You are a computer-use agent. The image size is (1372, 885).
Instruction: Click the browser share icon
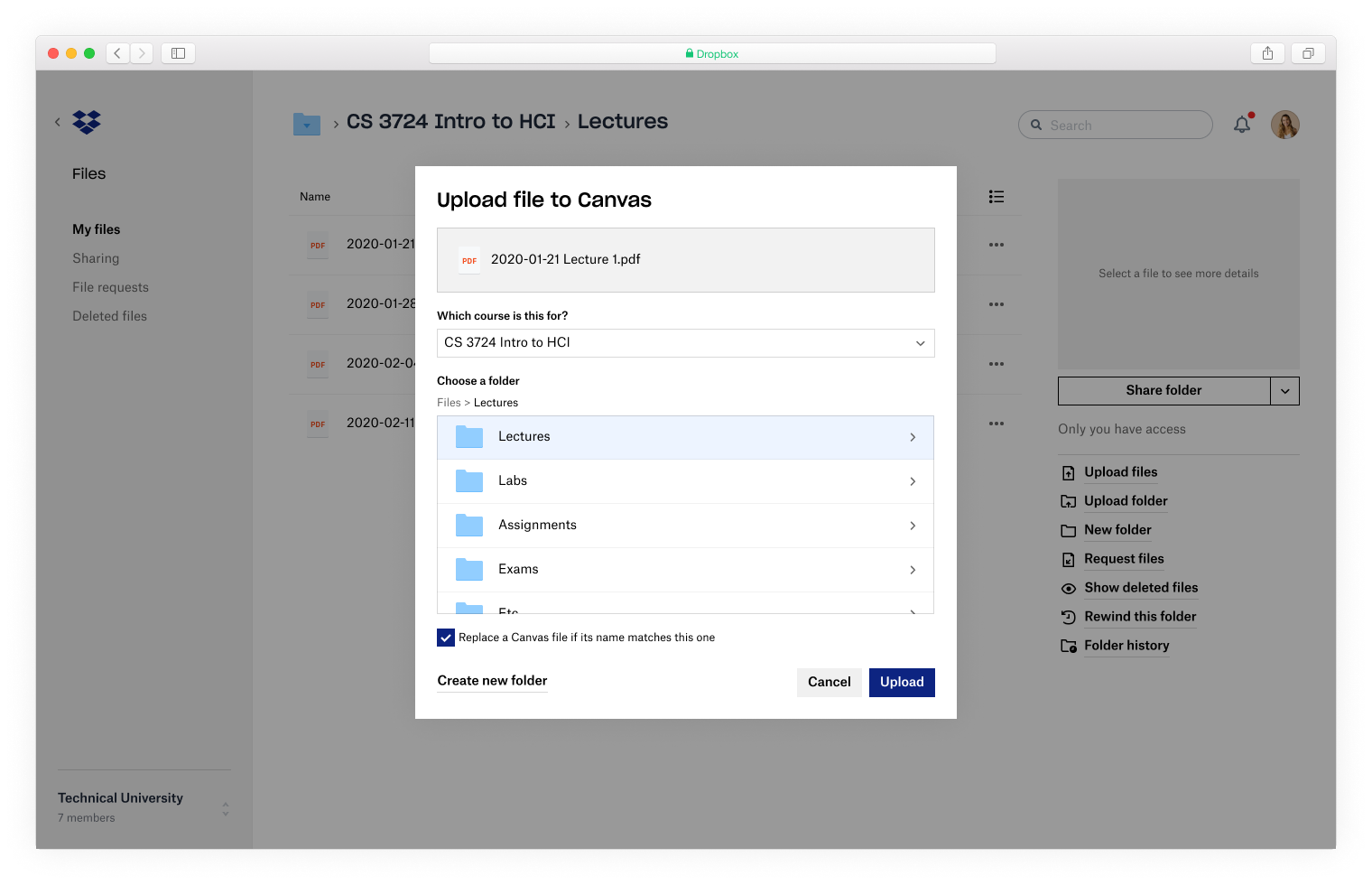pos(1267,53)
